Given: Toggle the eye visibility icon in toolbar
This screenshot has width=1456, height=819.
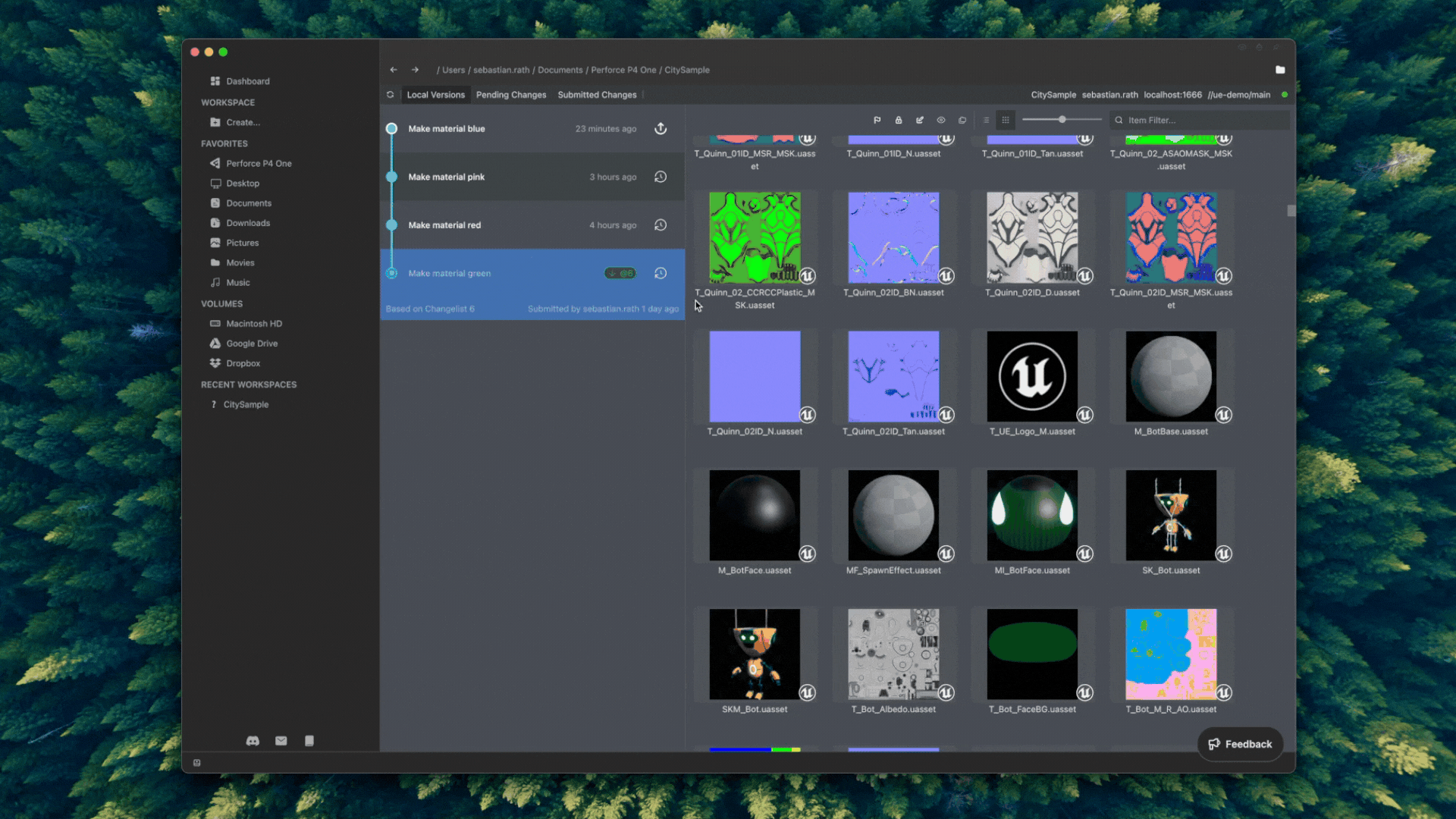Looking at the screenshot, I should pos(941,120).
